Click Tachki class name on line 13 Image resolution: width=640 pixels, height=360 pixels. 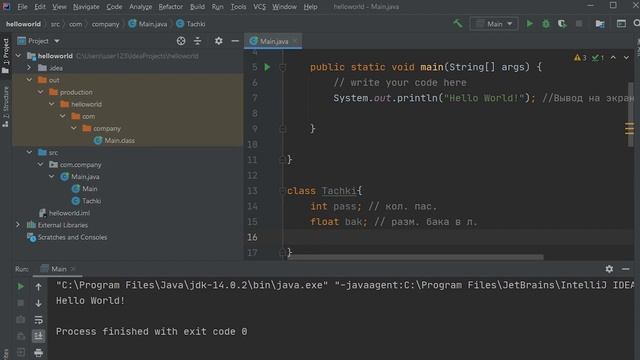339,191
